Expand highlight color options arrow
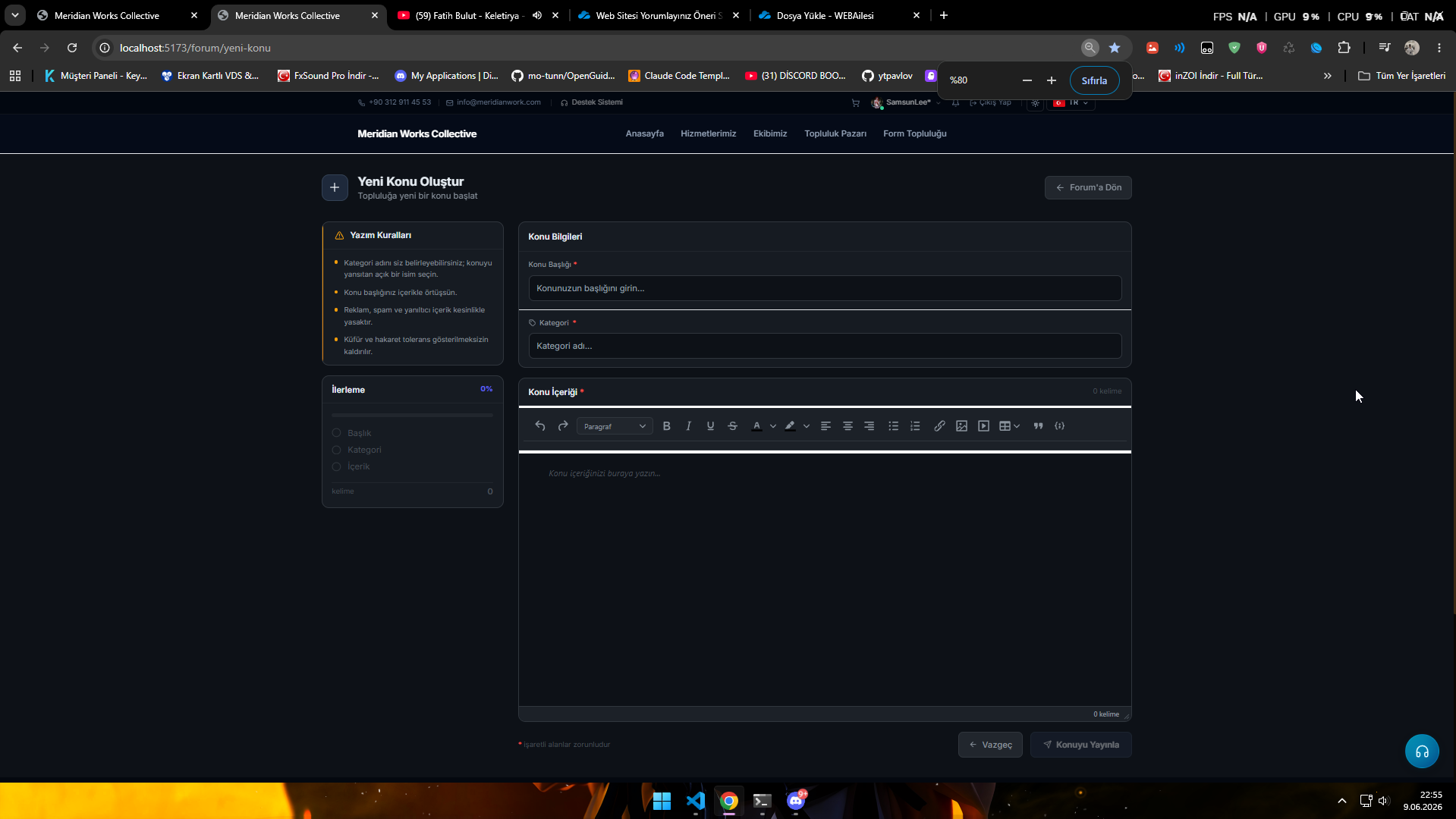This screenshot has width=1456, height=819. (807, 426)
